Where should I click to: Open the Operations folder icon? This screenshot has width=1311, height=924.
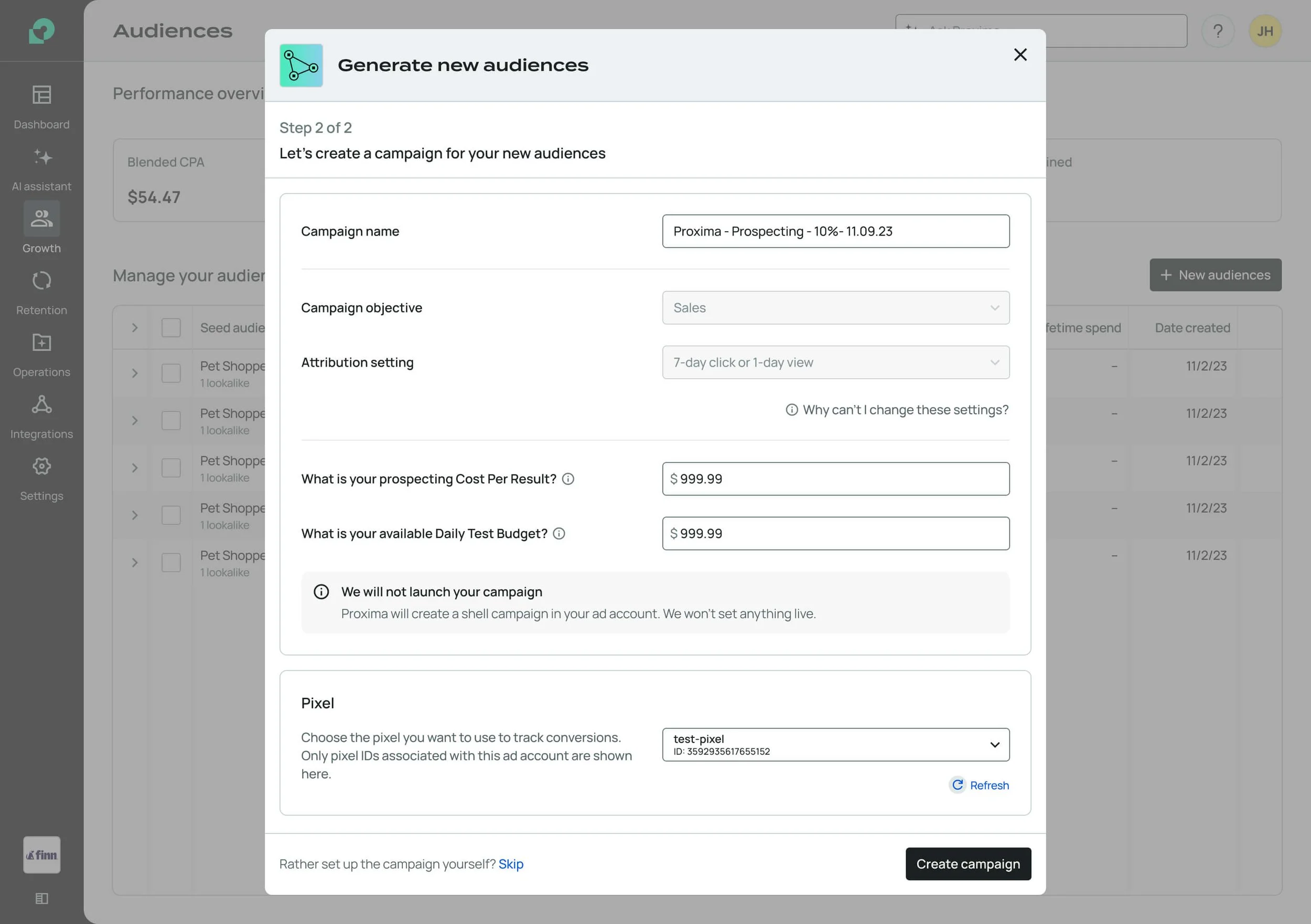click(x=41, y=342)
